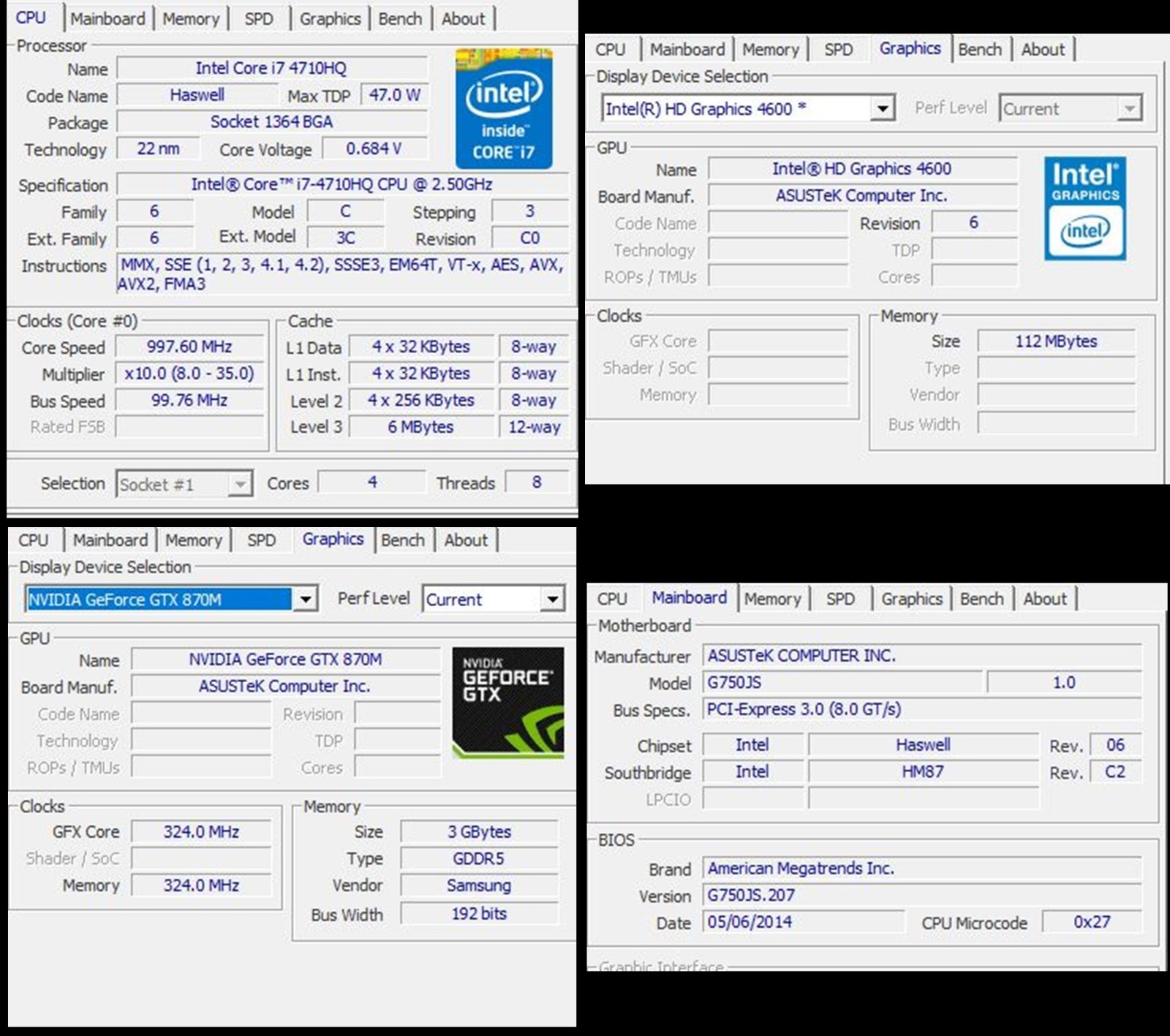
Task: Open Graphics tab in the processor window
Action: [330, 19]
